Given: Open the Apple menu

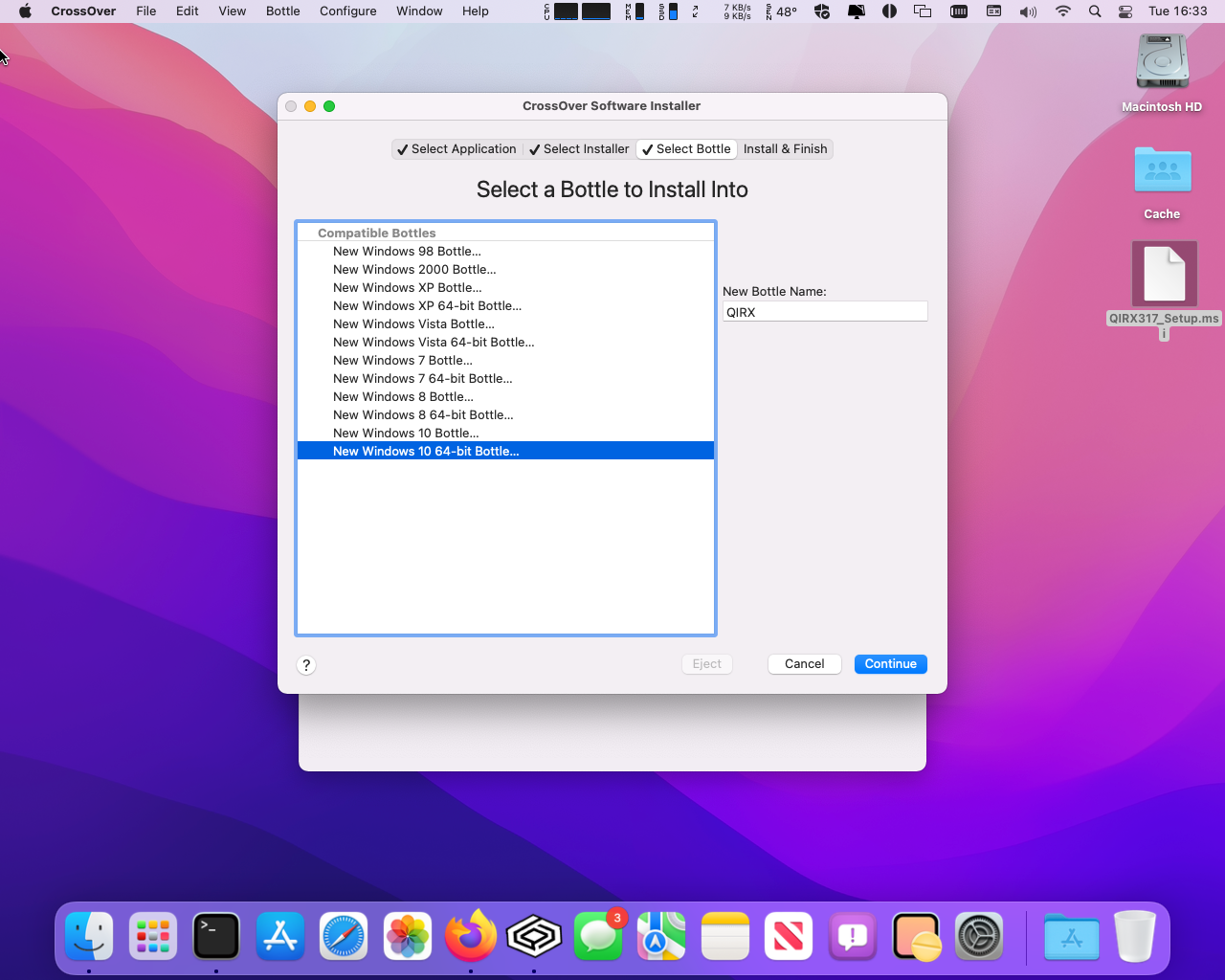Looking at the screenshot, I should click(25, 11).
